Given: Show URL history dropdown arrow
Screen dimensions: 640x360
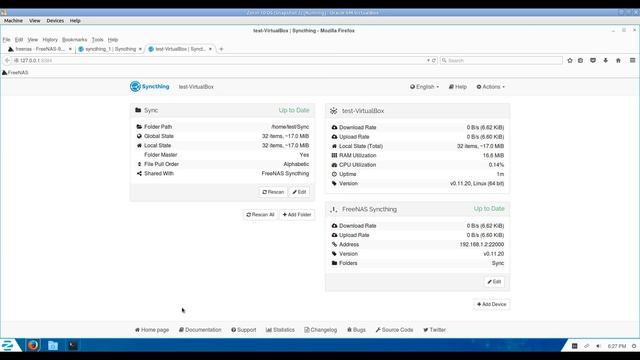Looking at the screenshot, I should pyautogui.click(x=428, y=60).
